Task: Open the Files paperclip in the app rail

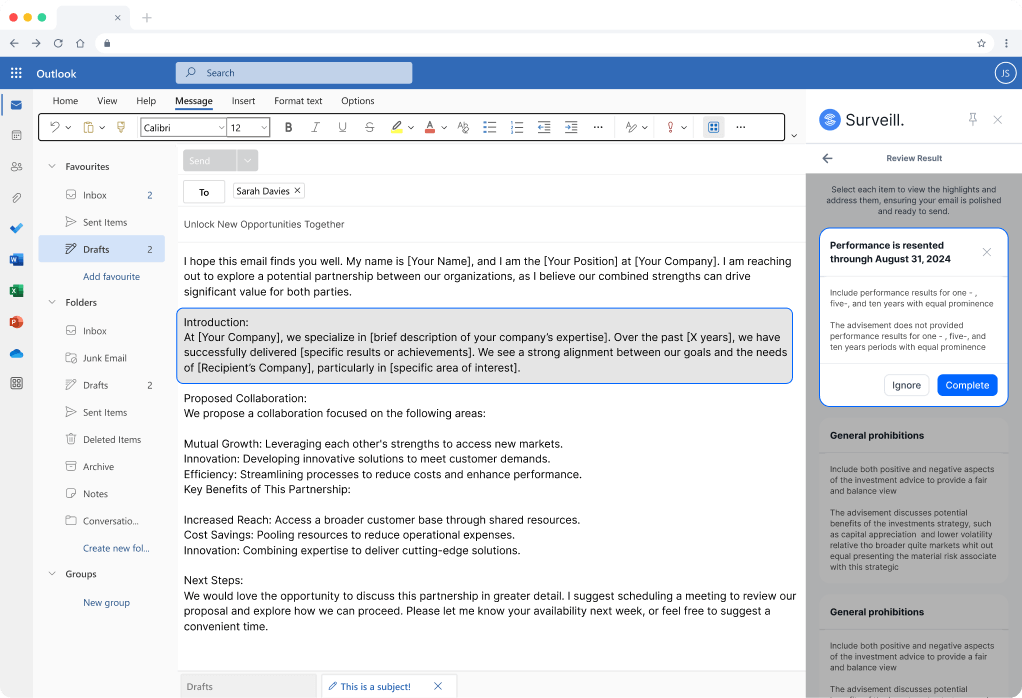Action: coord(16,197)
